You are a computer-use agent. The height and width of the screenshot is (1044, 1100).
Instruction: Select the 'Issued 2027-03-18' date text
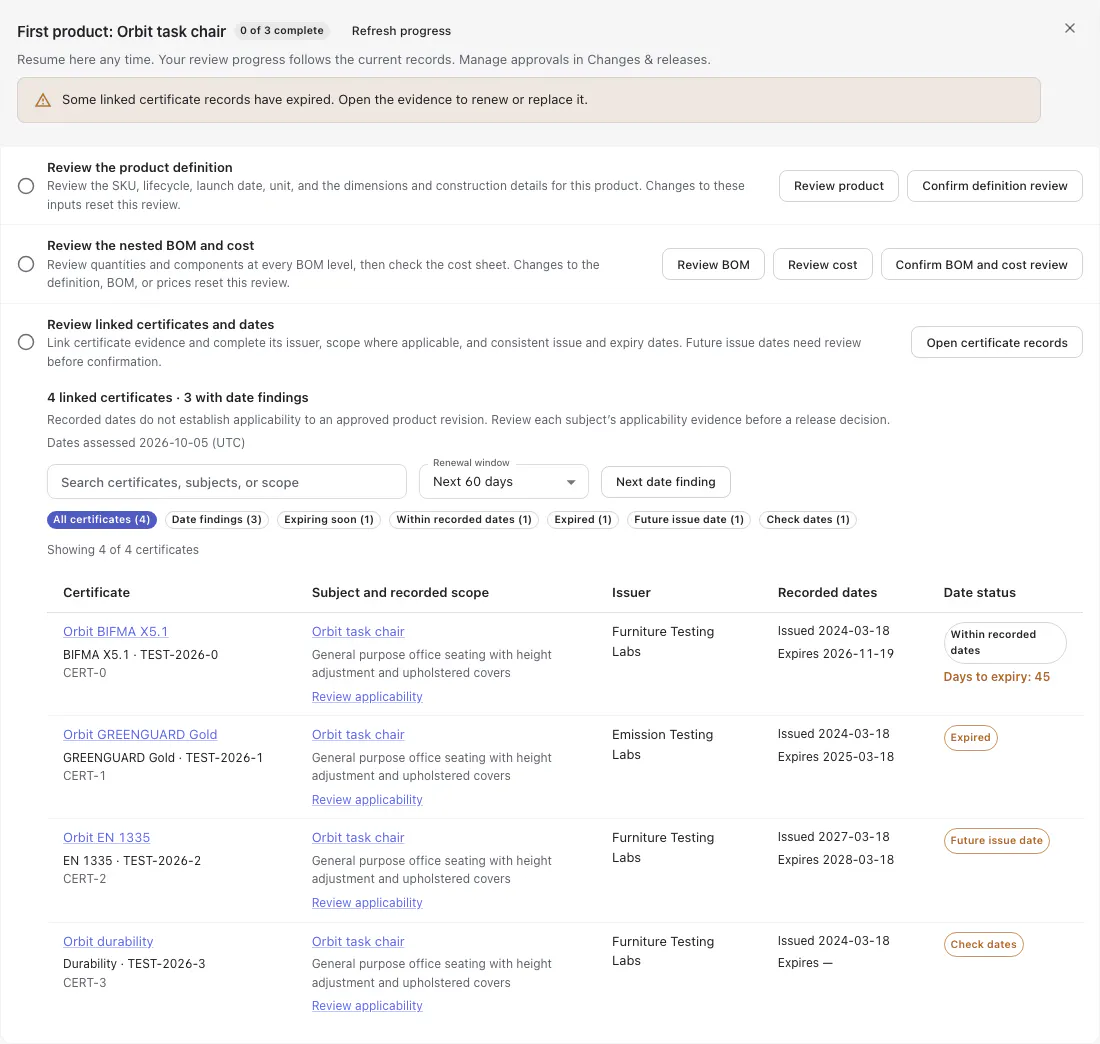(x=833, y=837)
